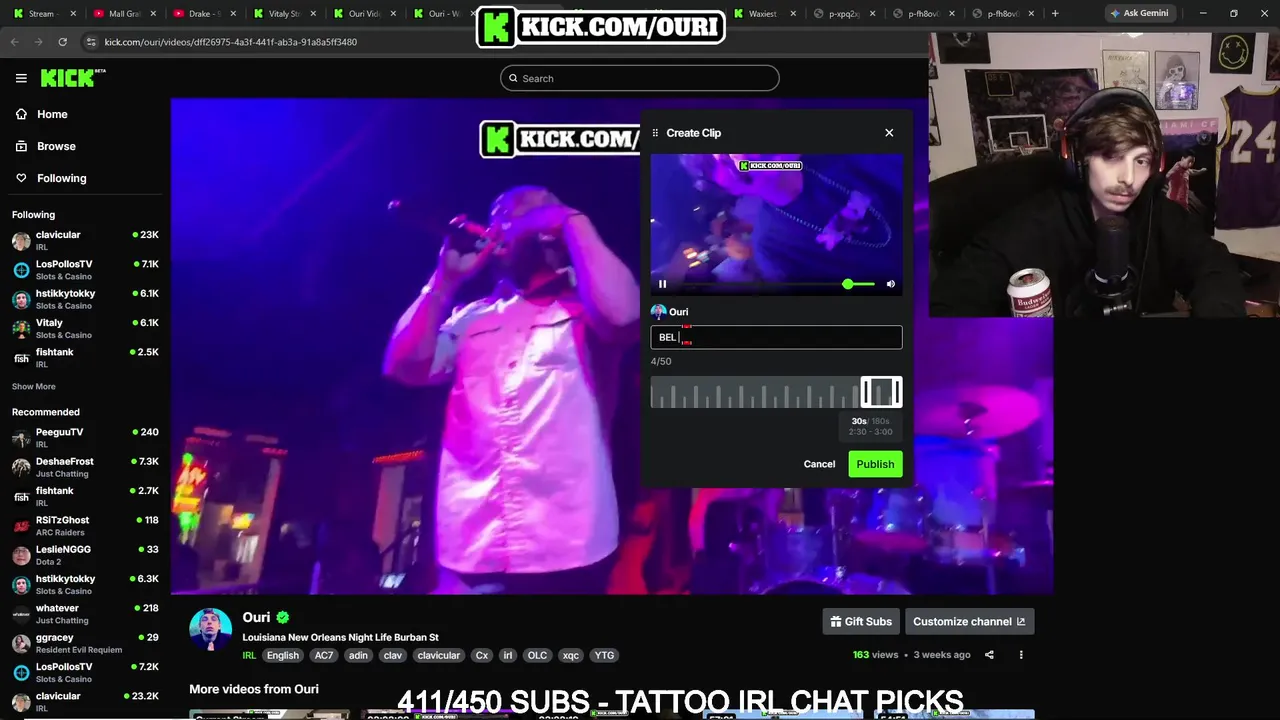Click Ask Gemini button
Viewport: 1280px width, 720px height.
[1139, 14]
